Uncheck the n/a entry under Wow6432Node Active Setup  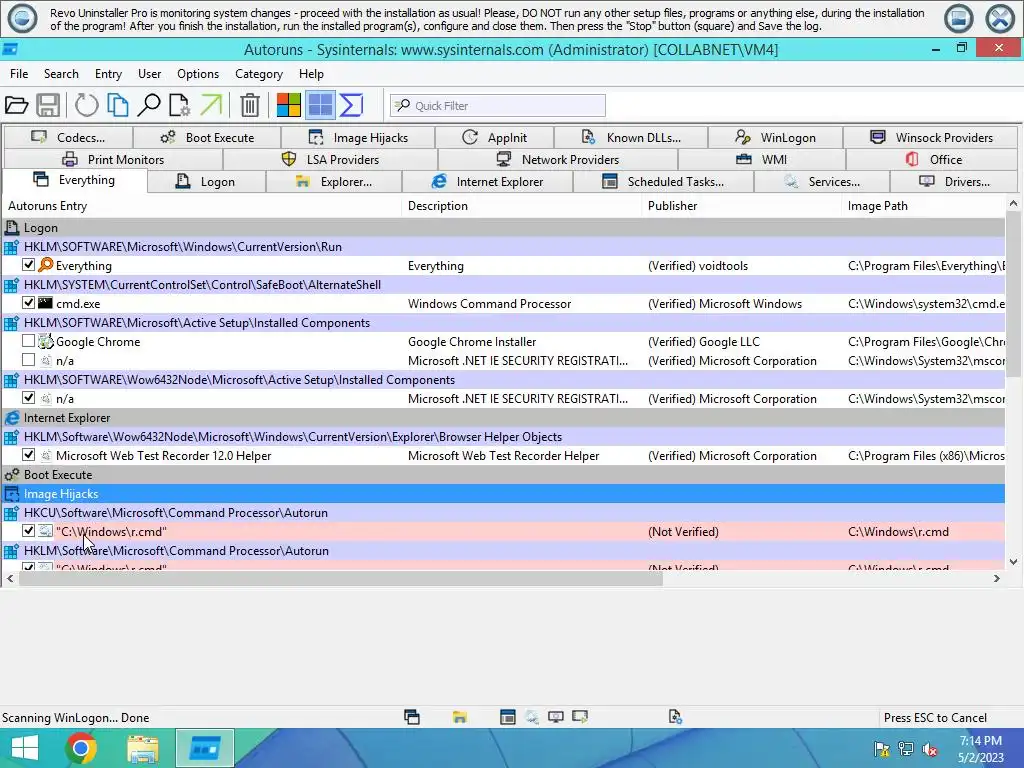[28, 397]
